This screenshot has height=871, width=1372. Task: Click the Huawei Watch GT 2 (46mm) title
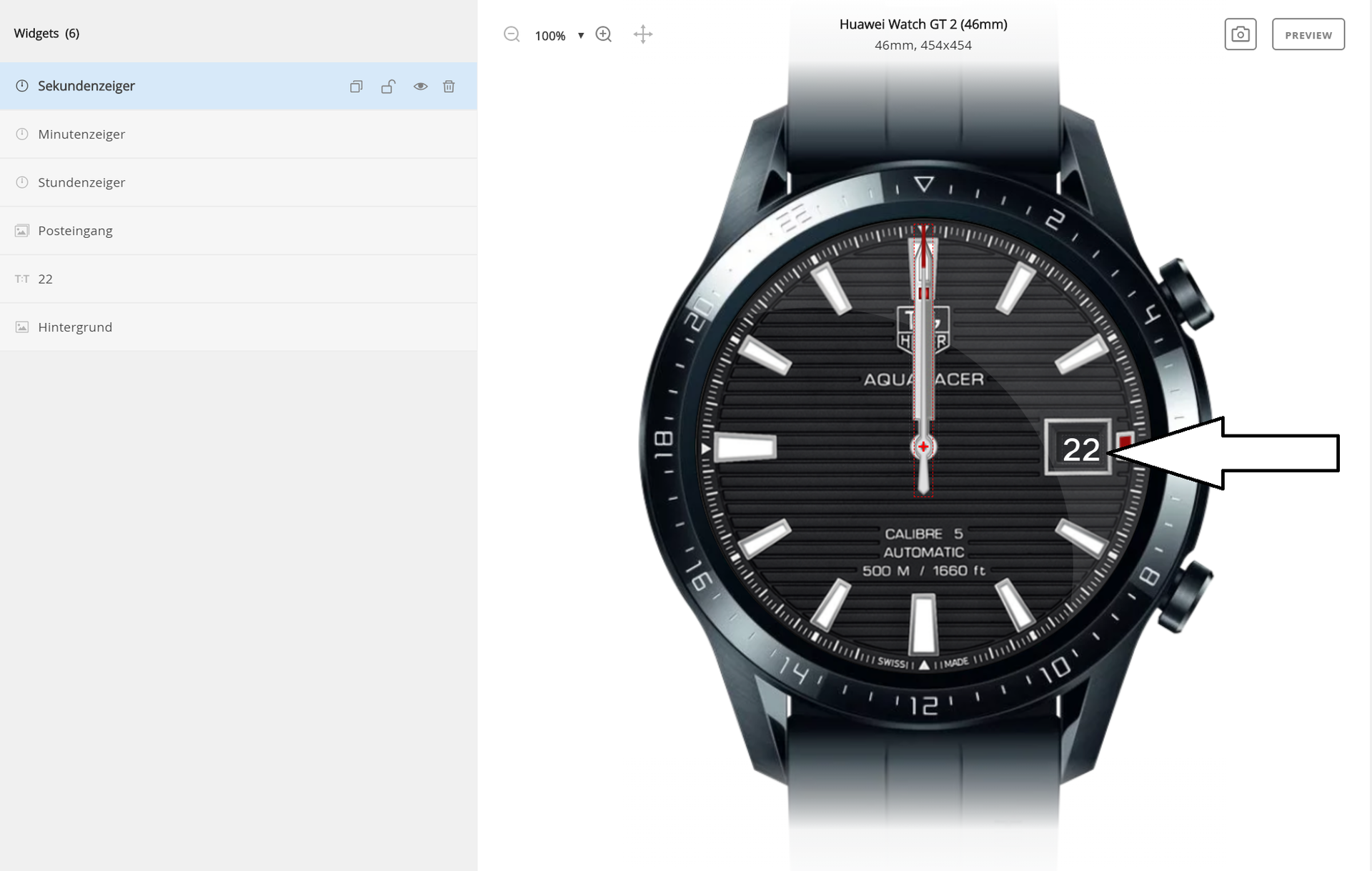click(x=923, y=24)
